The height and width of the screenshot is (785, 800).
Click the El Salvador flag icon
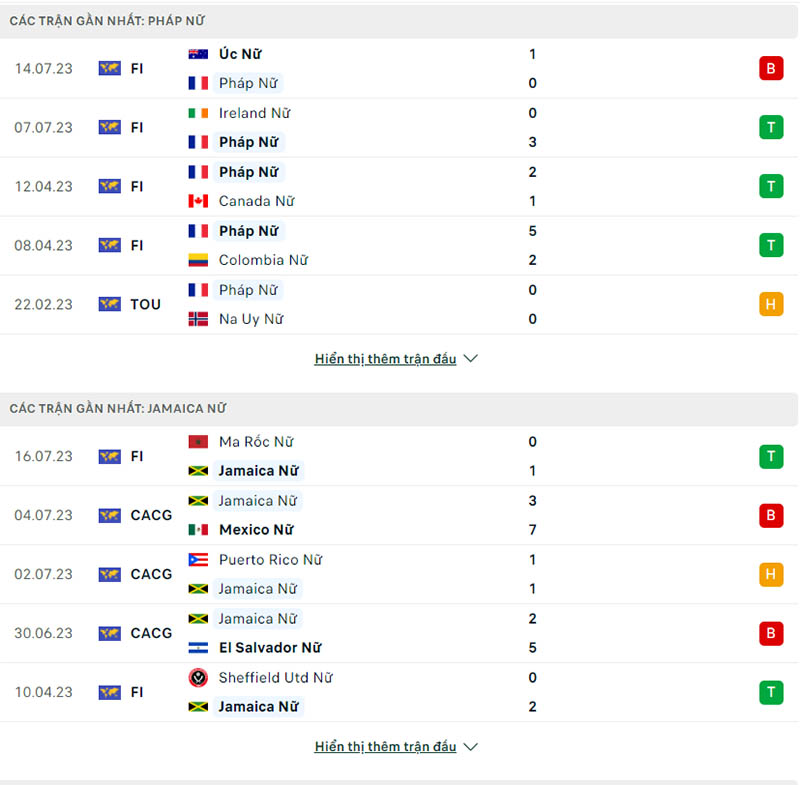pos(198,648)
